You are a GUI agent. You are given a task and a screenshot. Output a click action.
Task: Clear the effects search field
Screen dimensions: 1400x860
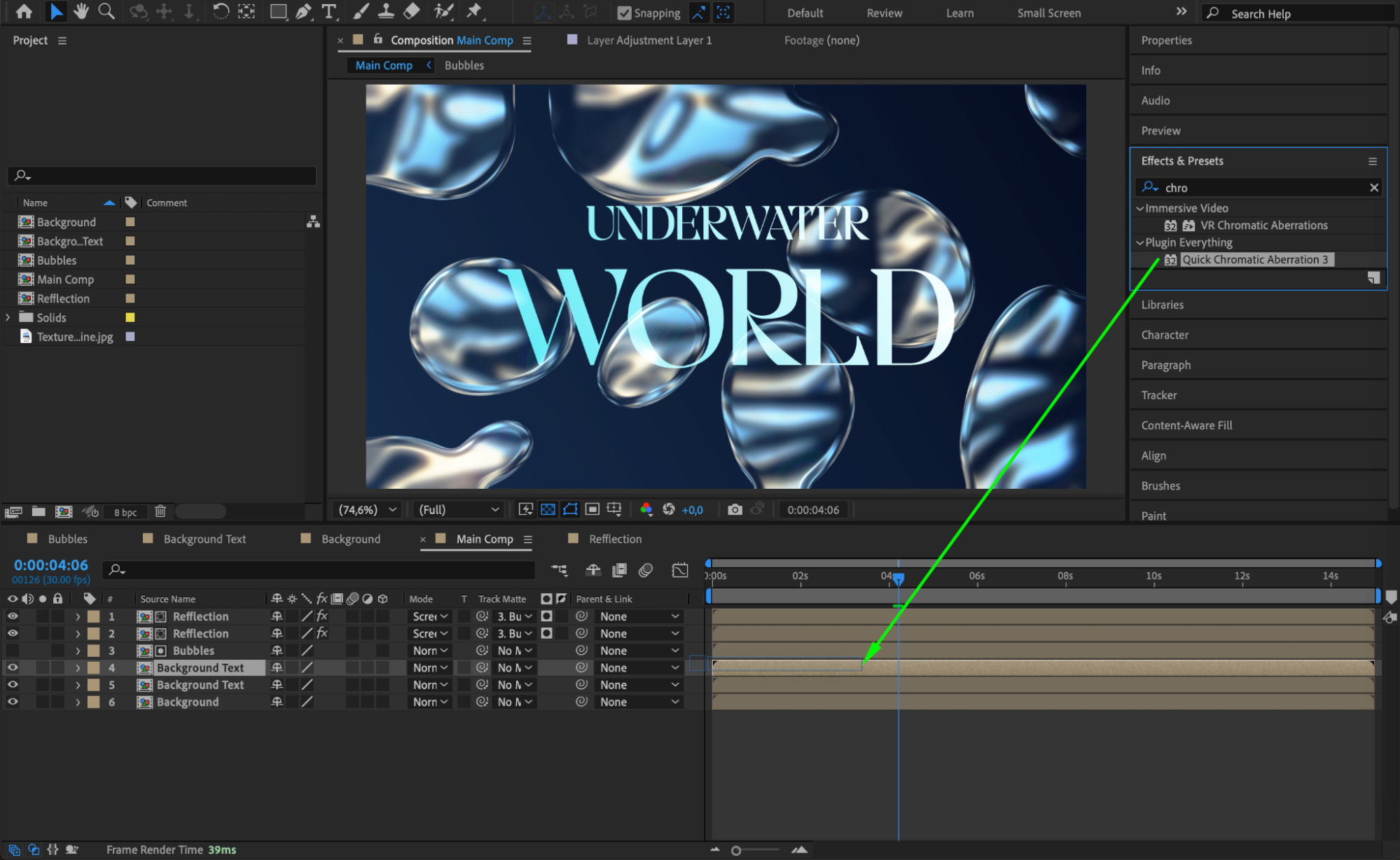(x=1373, y=187)
